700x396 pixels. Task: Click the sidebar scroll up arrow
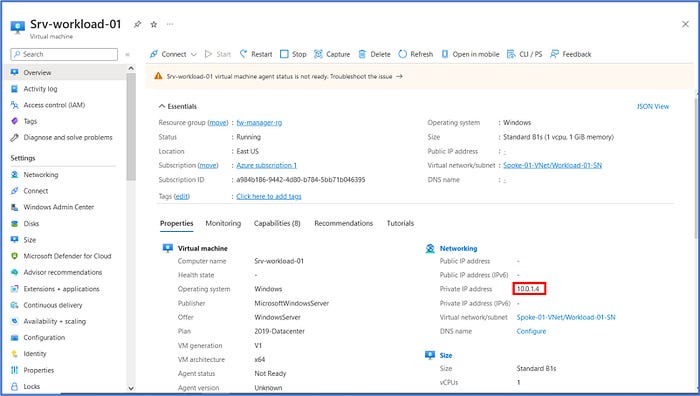(x=131, y=68)
